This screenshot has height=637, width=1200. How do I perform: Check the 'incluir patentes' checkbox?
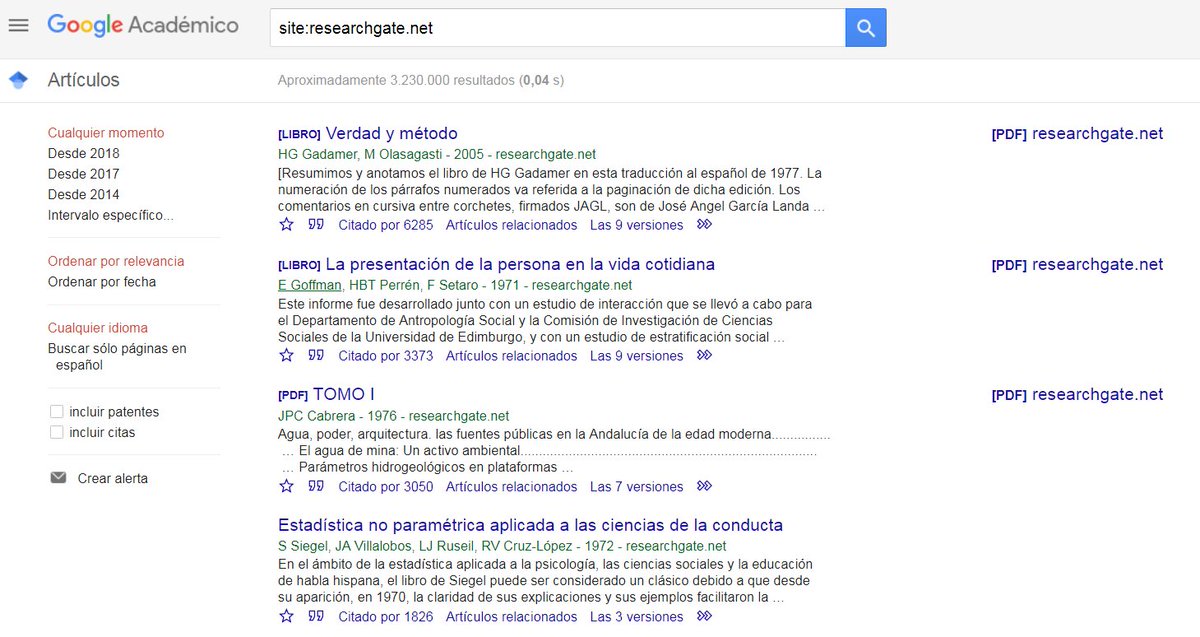click(x=57, y=412)
